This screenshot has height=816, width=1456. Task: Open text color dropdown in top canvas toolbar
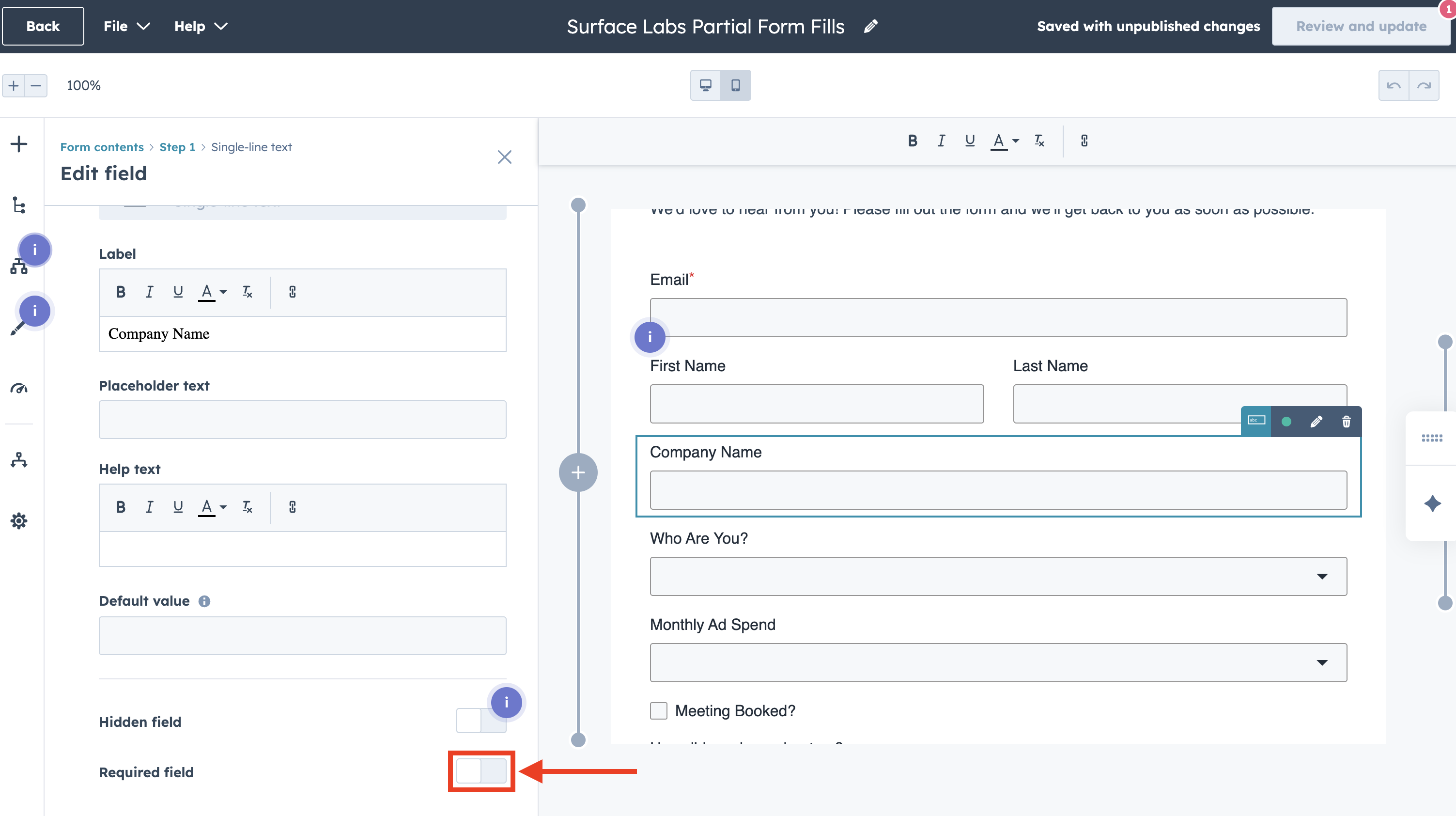click(1005, 141)
